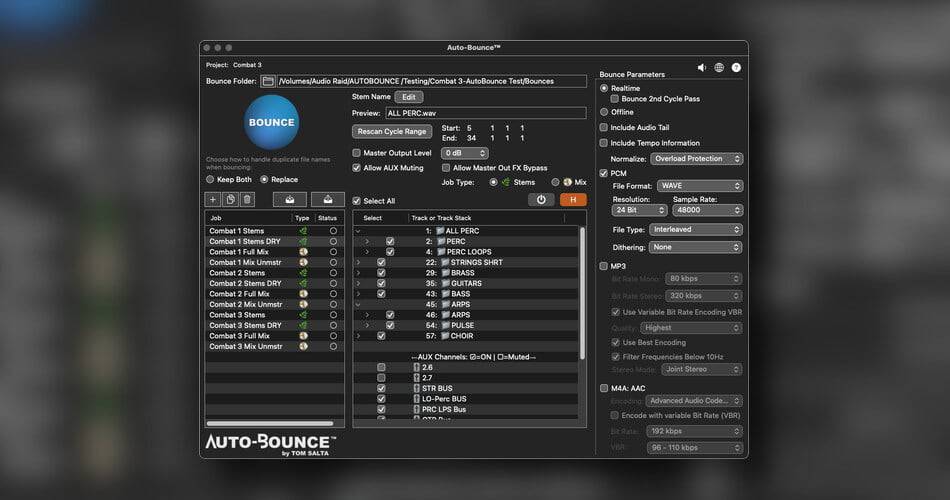Click the mix type icon for Combat 3 Mix Unmstr

(x=303, y=346)
